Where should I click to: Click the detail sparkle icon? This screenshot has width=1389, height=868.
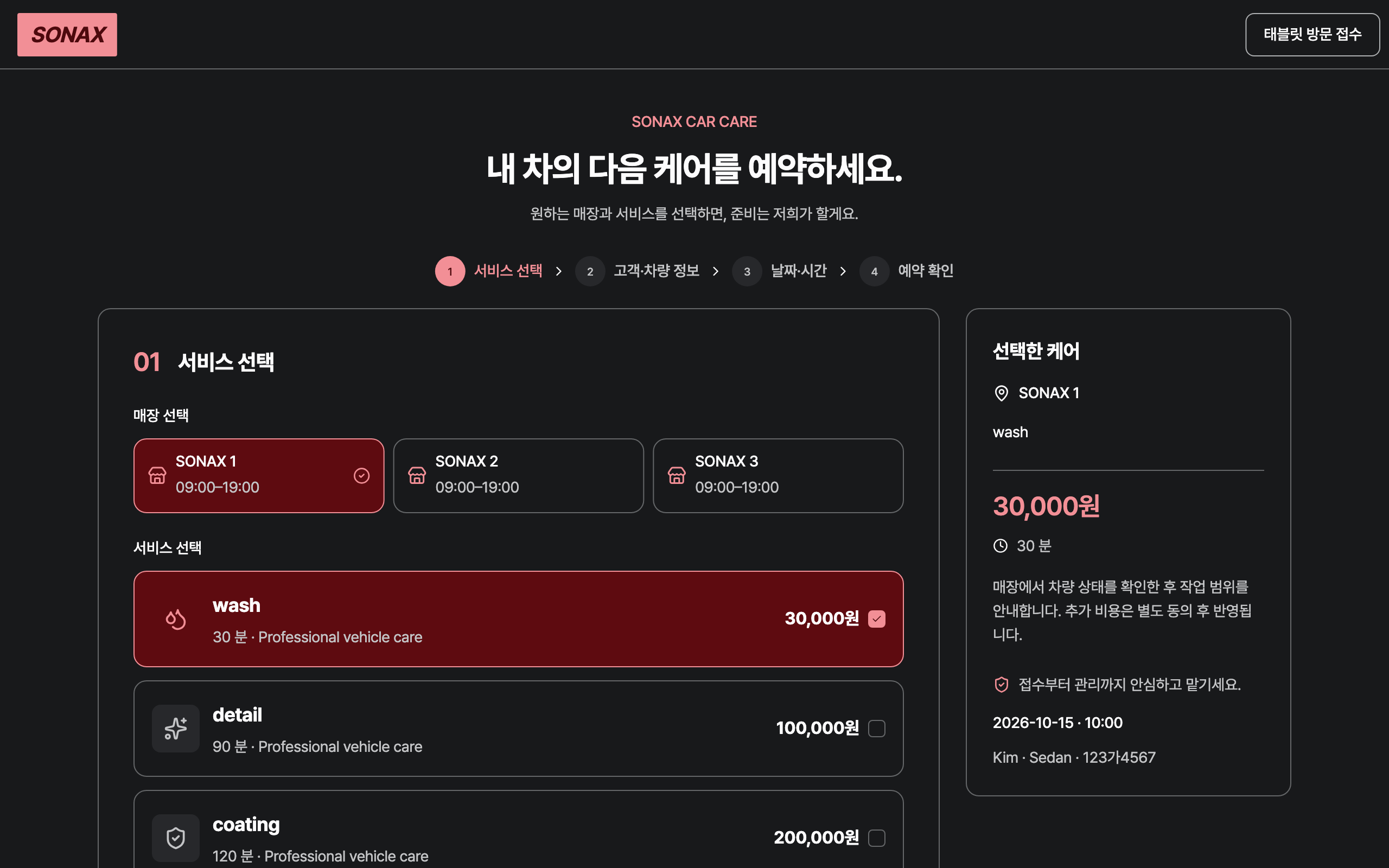[x=176, y=729]
